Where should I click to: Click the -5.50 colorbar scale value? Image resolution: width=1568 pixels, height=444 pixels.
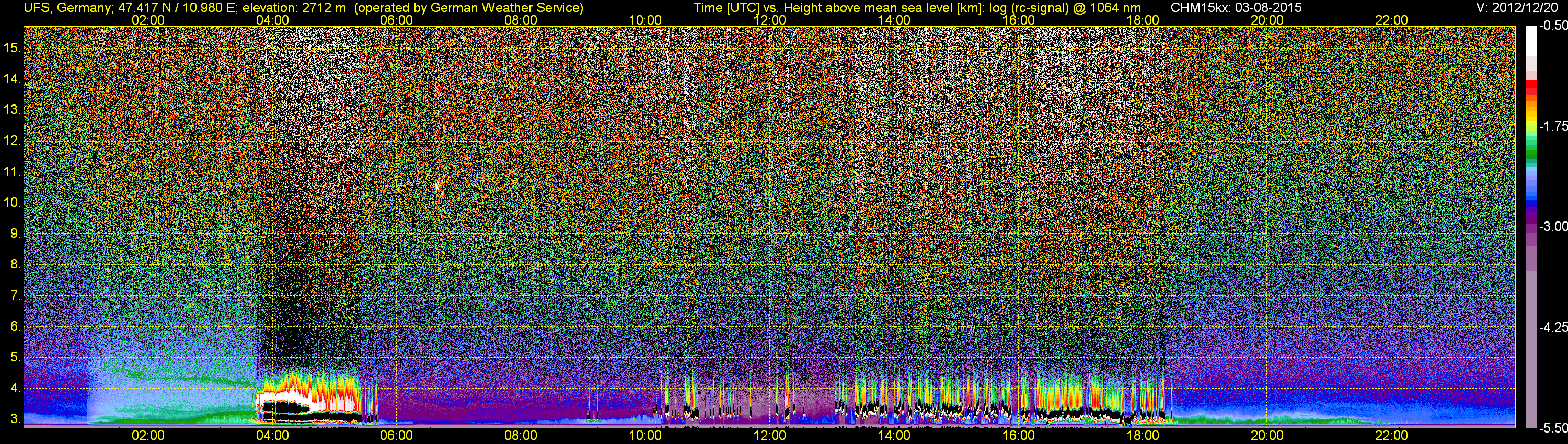(x=1553, y=428)
